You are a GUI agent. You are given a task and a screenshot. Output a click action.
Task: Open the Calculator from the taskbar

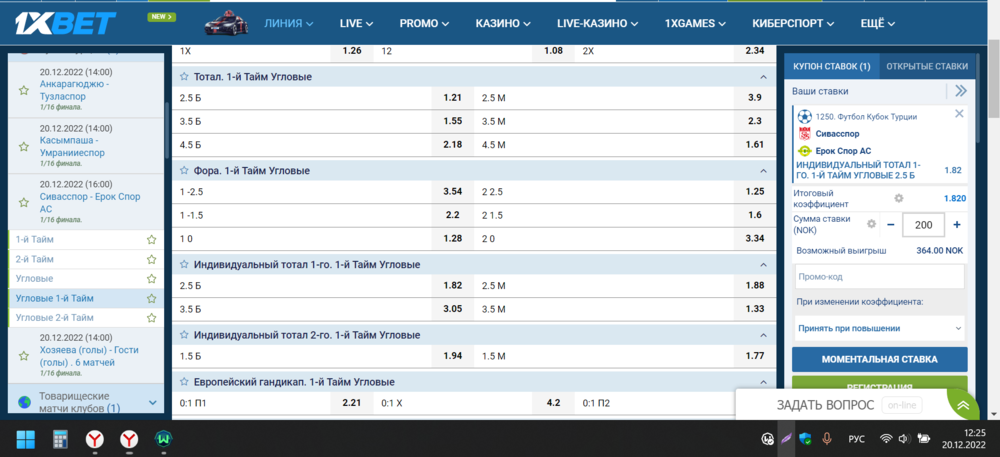coord(61,439)
